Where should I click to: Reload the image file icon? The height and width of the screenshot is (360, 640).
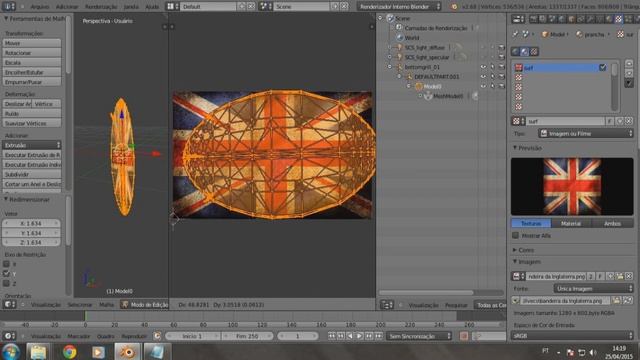click(x=628, y=300)
